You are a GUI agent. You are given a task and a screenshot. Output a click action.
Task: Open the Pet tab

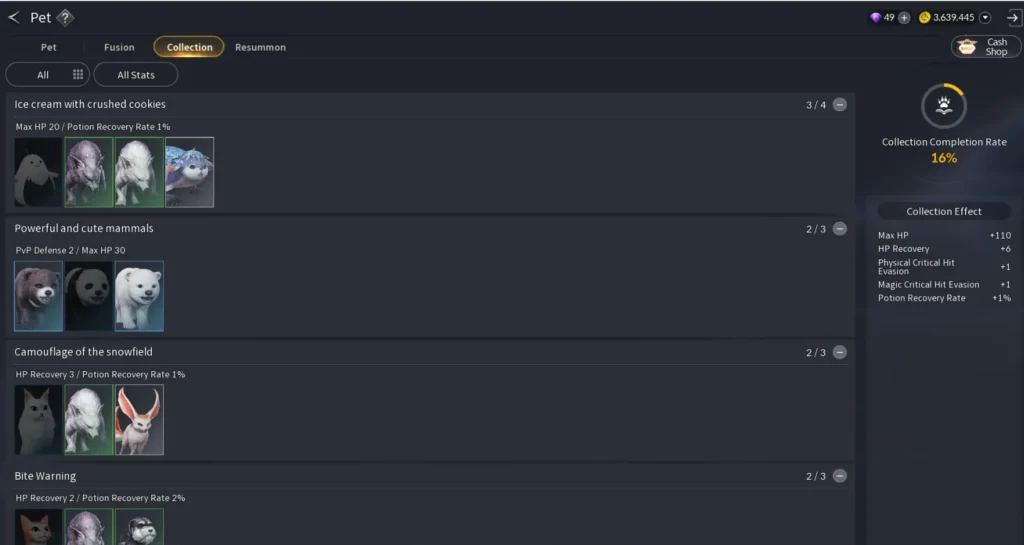48,47
